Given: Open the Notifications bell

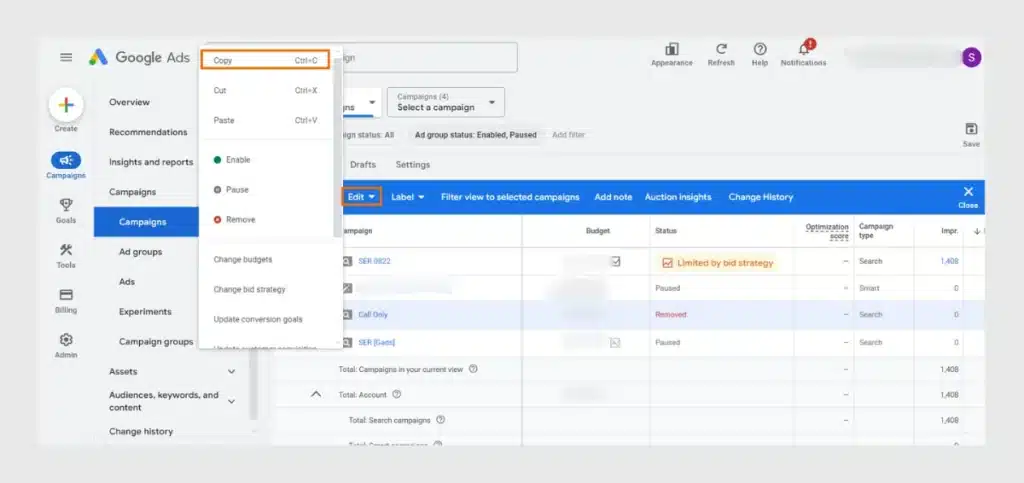Looking at the screenshot, I should pyautogui.click(x=804, y=49).
